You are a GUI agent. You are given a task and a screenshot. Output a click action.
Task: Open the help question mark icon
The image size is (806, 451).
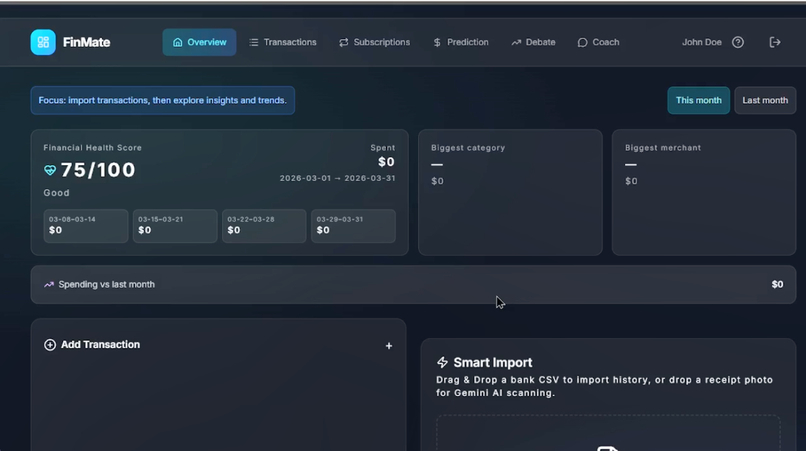738,42
